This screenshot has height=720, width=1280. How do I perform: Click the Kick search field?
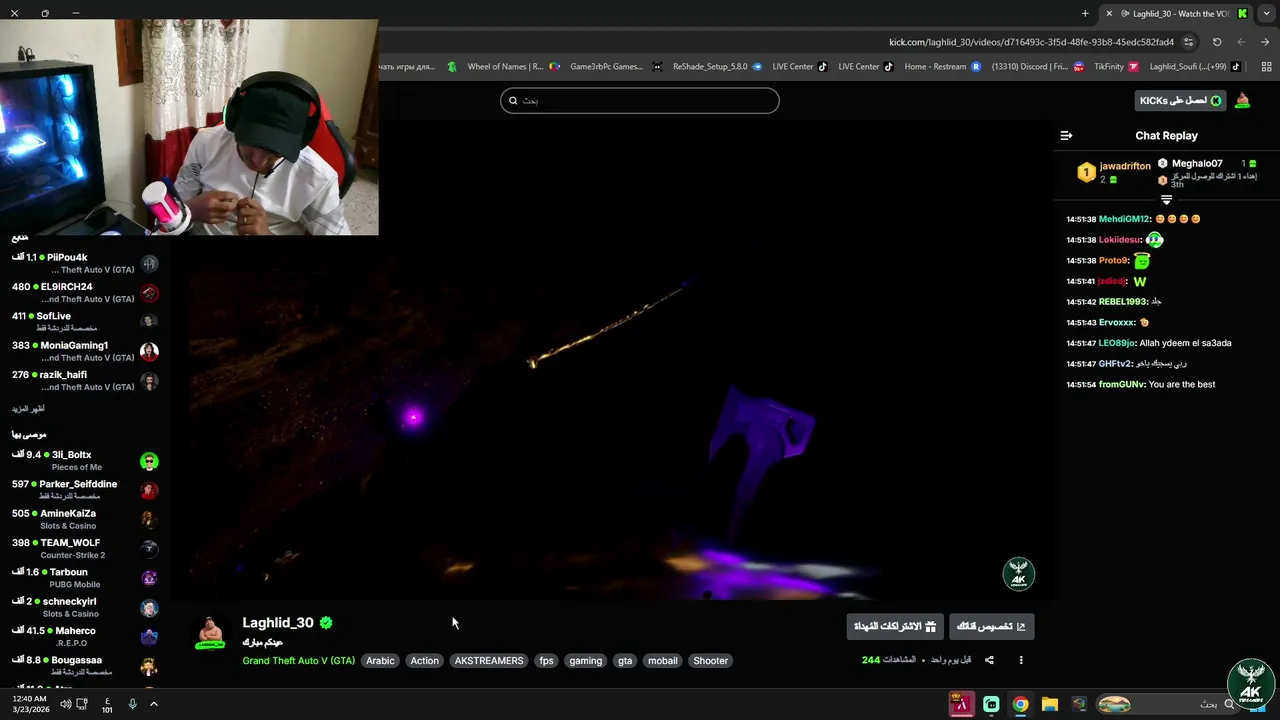(640, 100)
